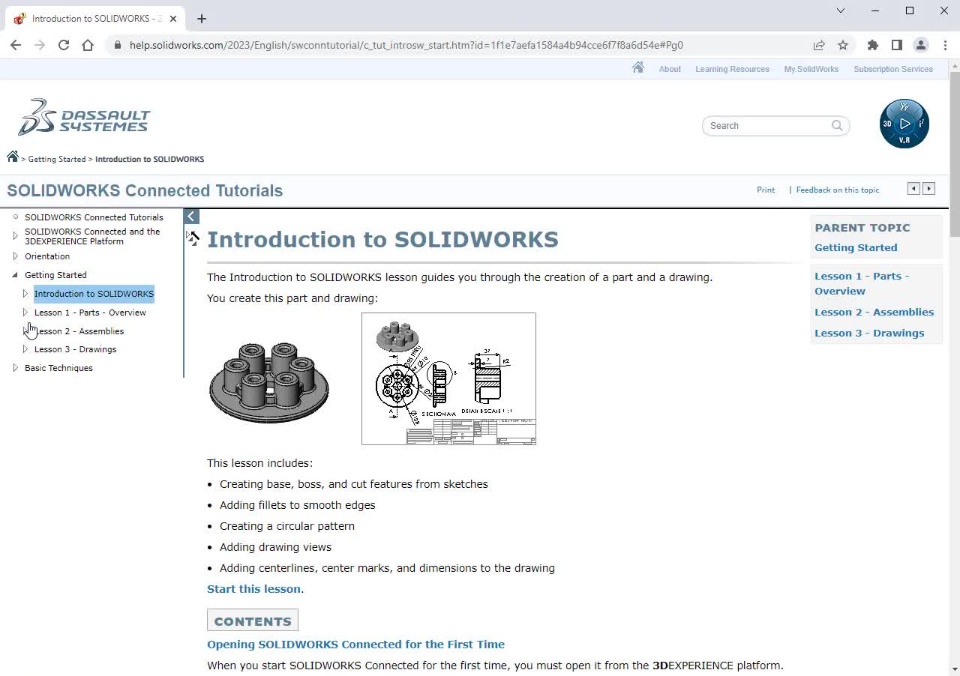This screenshot has height=676, width=960.
Task: Open the user profile avatar icon
Action: click(920, 45)
